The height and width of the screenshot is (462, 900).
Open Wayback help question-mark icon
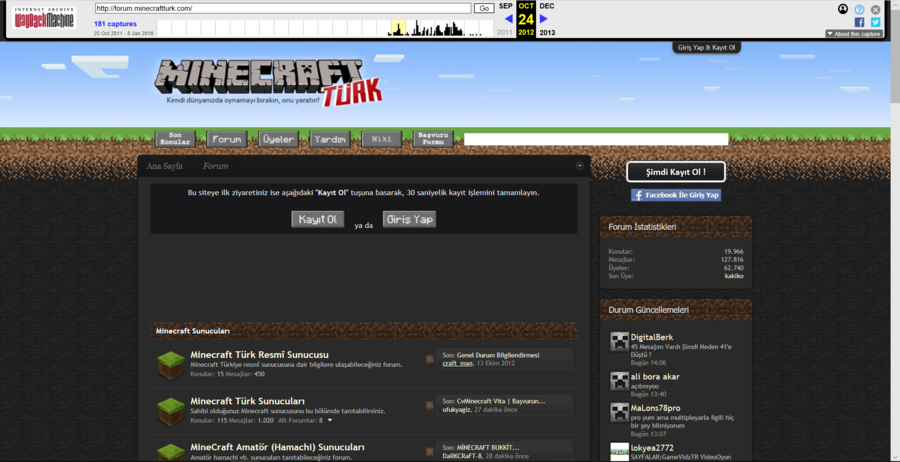(x=859, y=9)
